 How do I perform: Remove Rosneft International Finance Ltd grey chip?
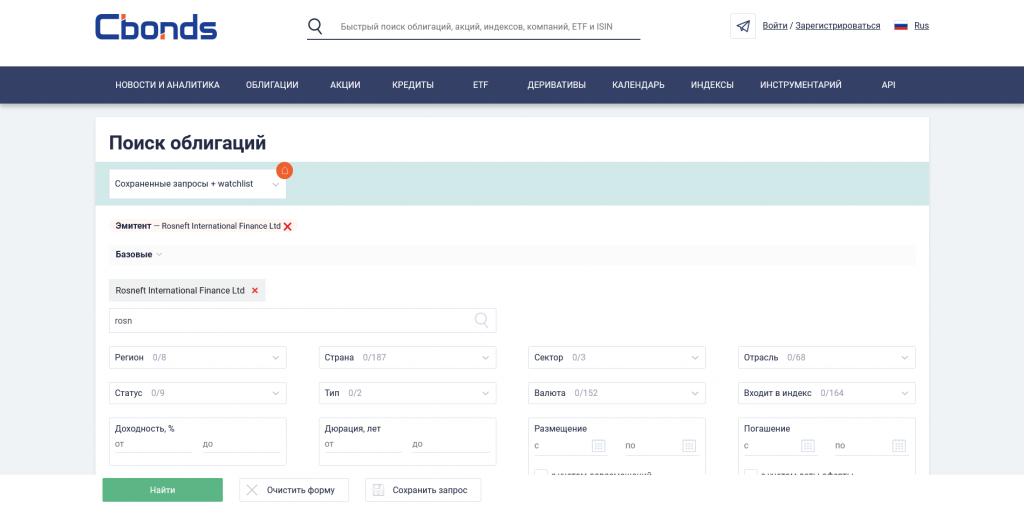point(255,290)
